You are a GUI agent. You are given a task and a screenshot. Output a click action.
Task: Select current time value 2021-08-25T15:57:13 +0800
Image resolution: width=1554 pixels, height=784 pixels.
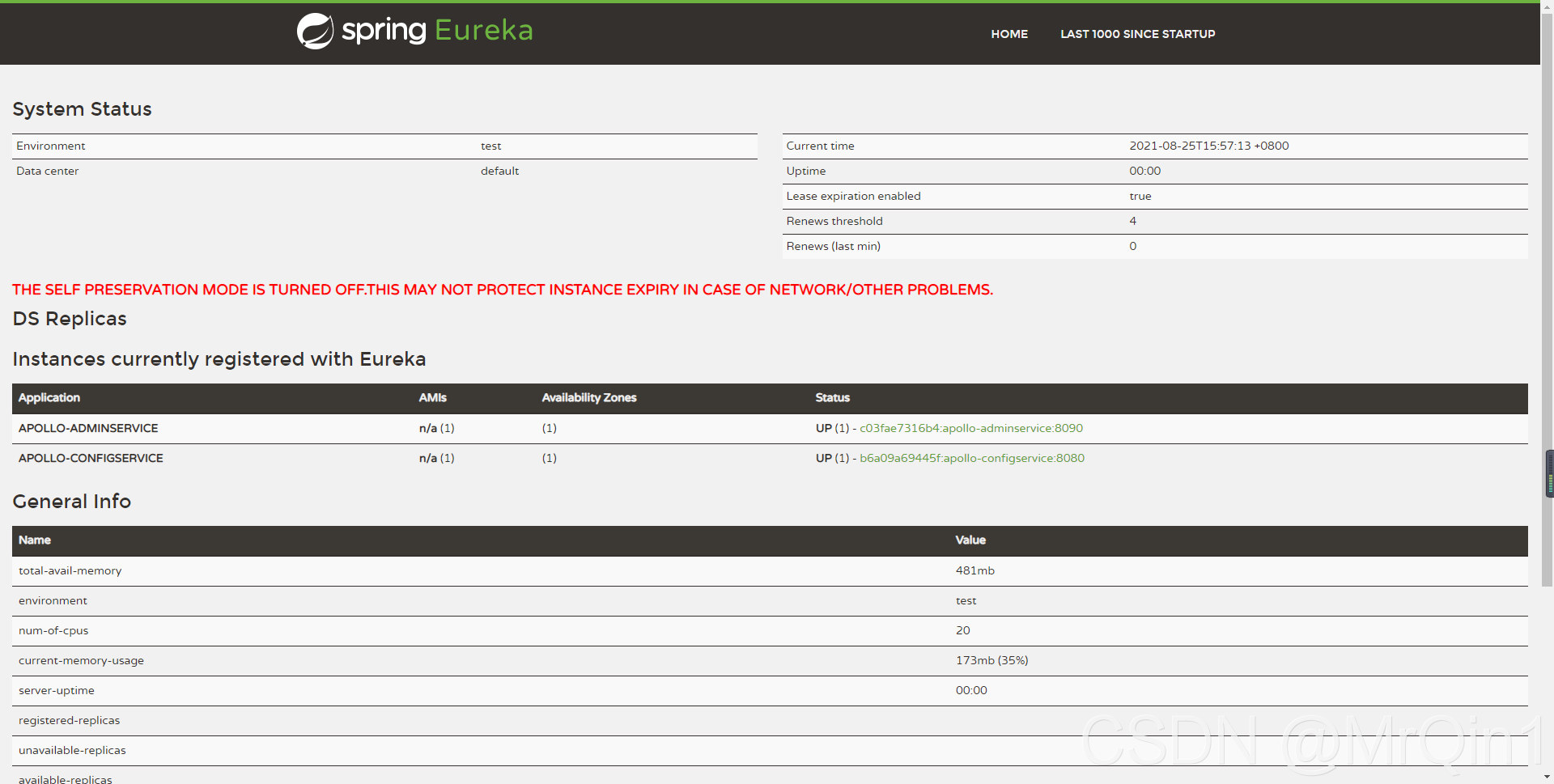tap(1209, 146)
